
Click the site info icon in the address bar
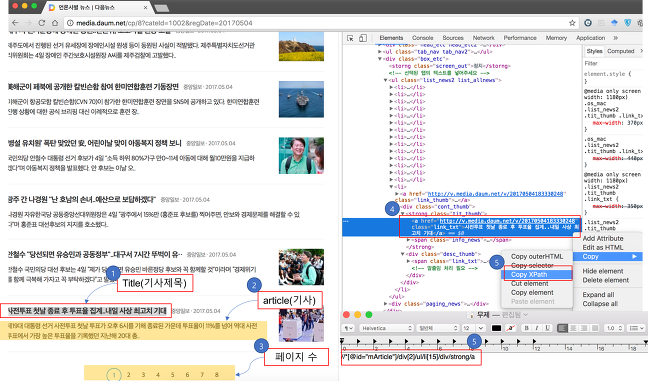(x=70, y=23)
